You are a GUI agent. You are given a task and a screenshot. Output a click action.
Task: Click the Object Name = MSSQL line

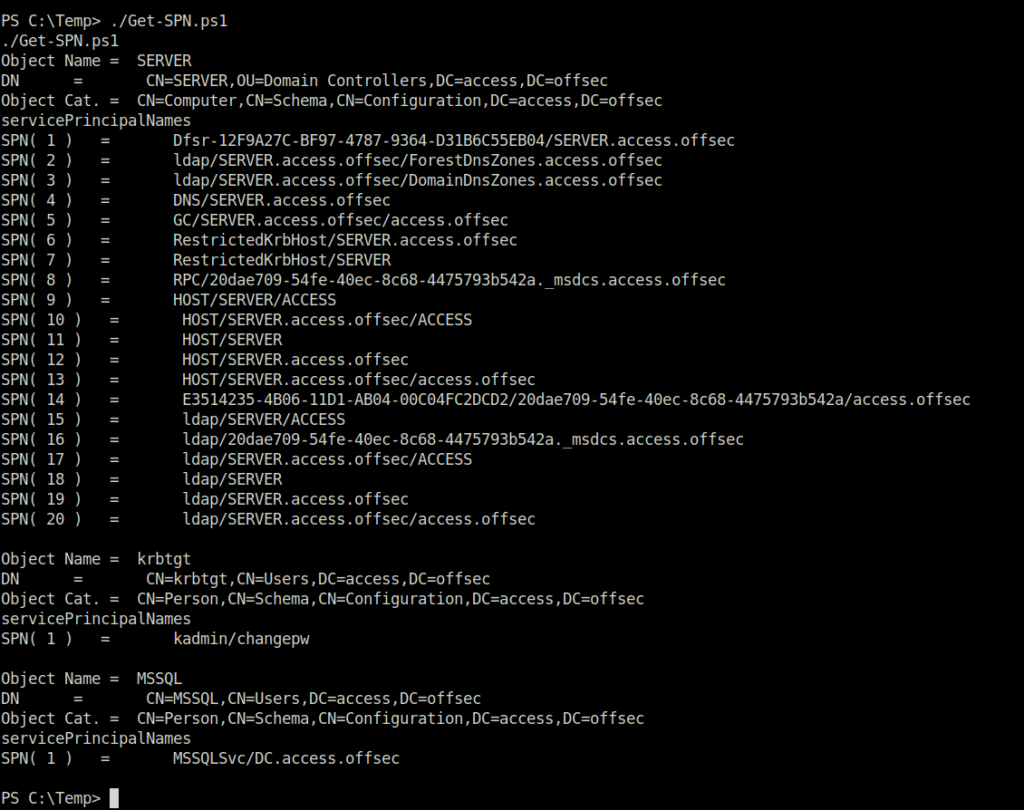tap(91, 679)
